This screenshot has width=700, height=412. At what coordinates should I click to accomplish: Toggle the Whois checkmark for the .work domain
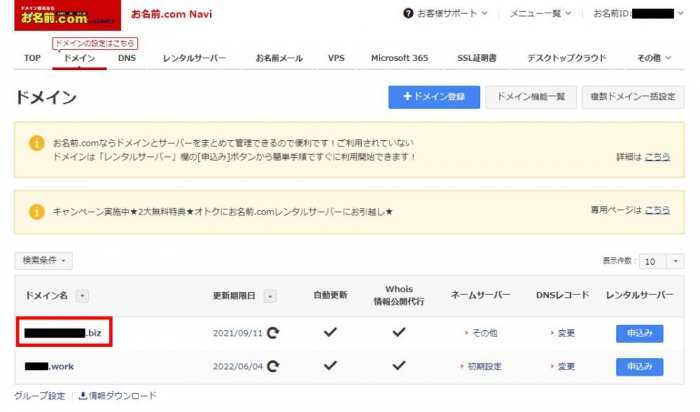399,366
